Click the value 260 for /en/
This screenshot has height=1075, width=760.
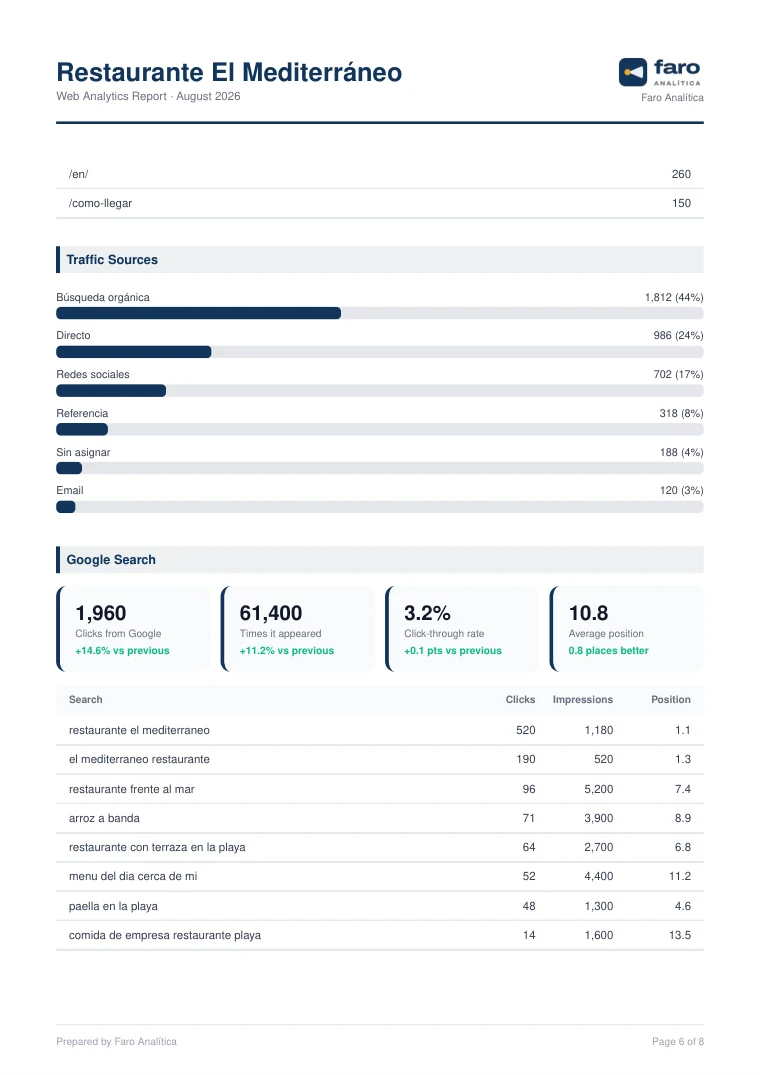[681, 174]
